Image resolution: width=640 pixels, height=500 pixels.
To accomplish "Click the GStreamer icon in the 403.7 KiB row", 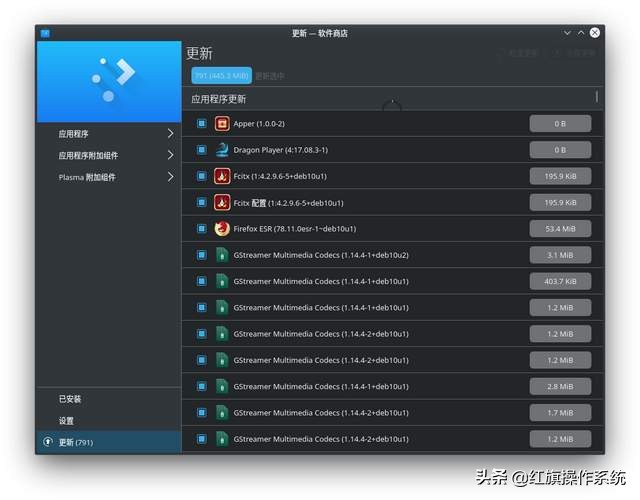I will [222, 281].
